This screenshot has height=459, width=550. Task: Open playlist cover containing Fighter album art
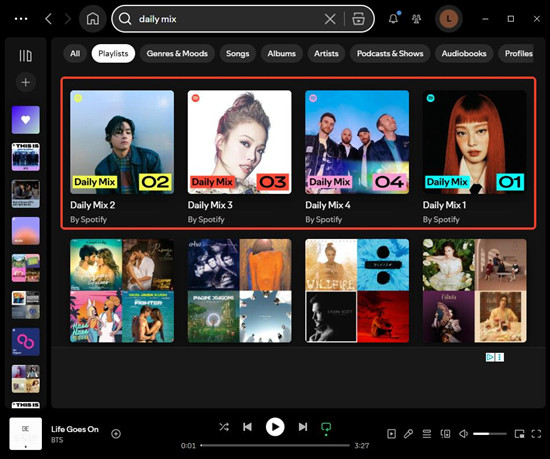coord(122,291)
